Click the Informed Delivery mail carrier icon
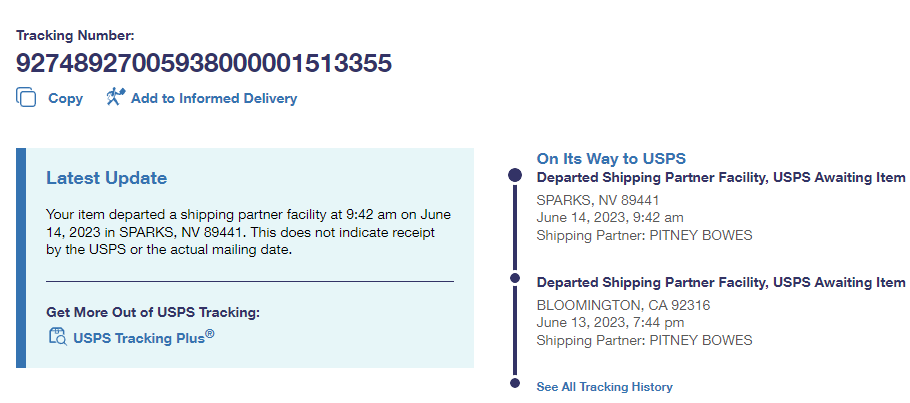The image size is (910, 403). click(115, 97)
